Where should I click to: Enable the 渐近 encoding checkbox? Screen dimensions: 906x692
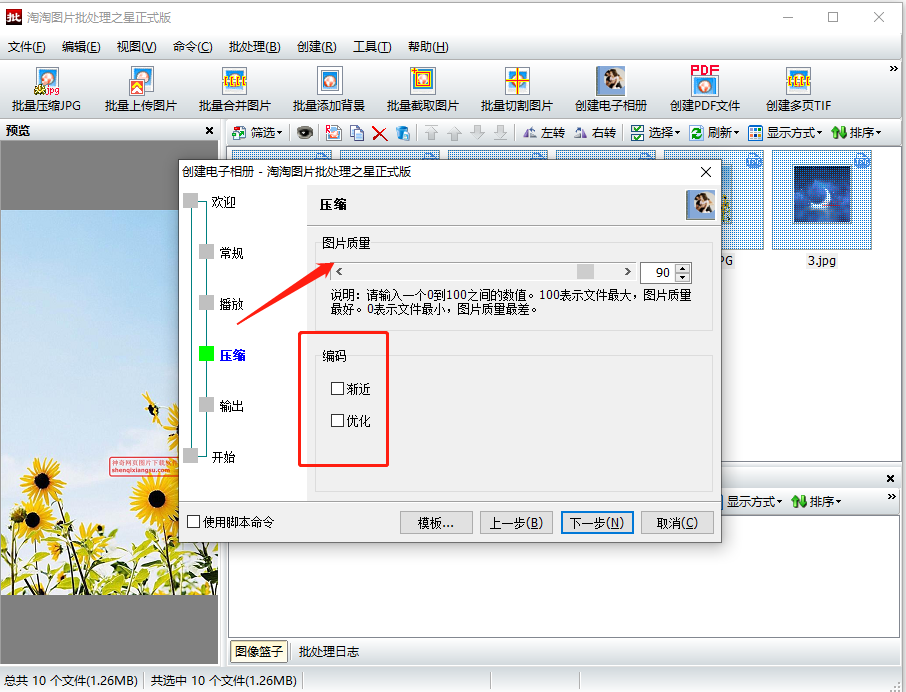pos(337,389)
